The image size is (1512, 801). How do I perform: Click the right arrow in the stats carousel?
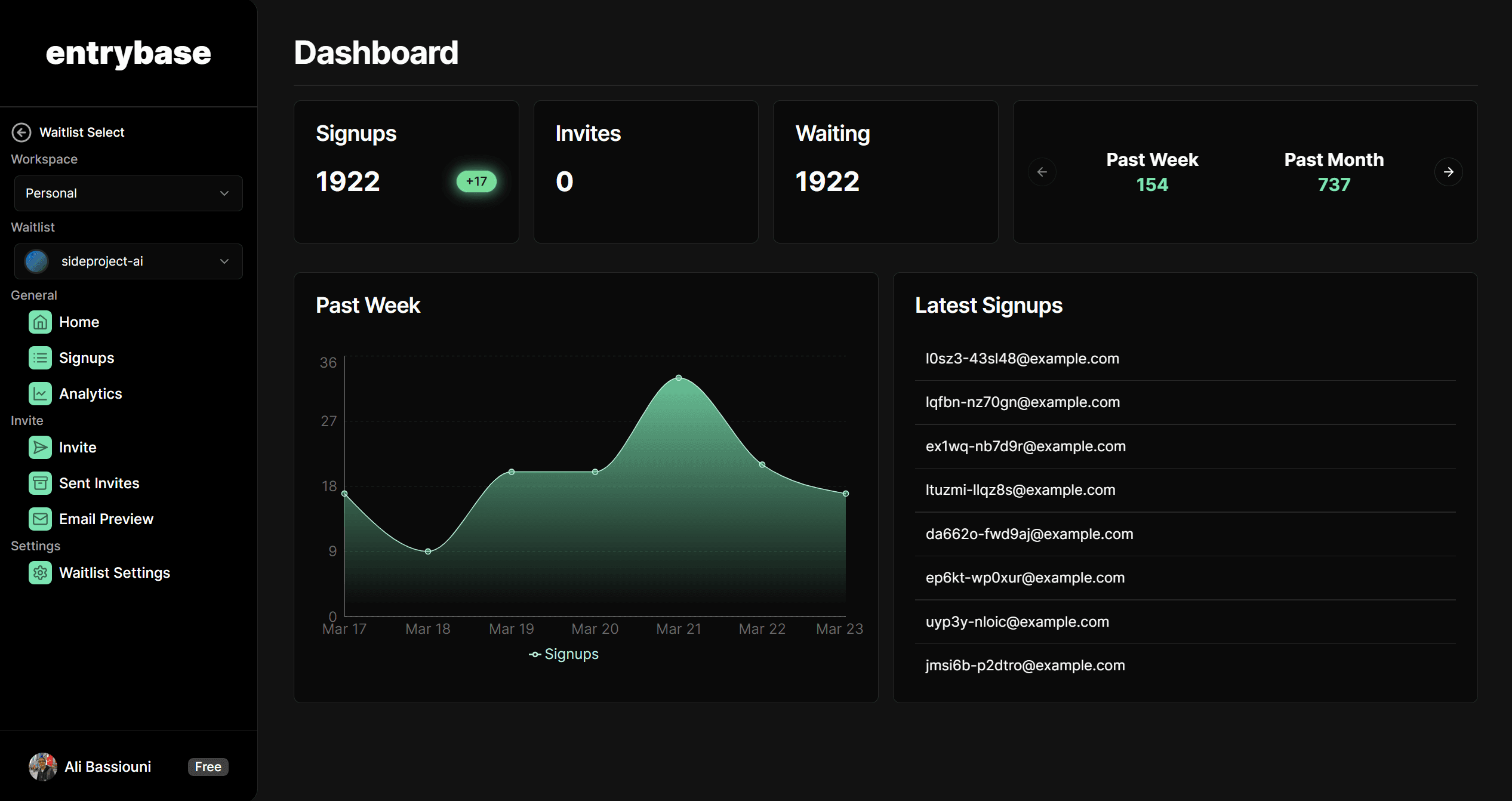point(1448,172)
